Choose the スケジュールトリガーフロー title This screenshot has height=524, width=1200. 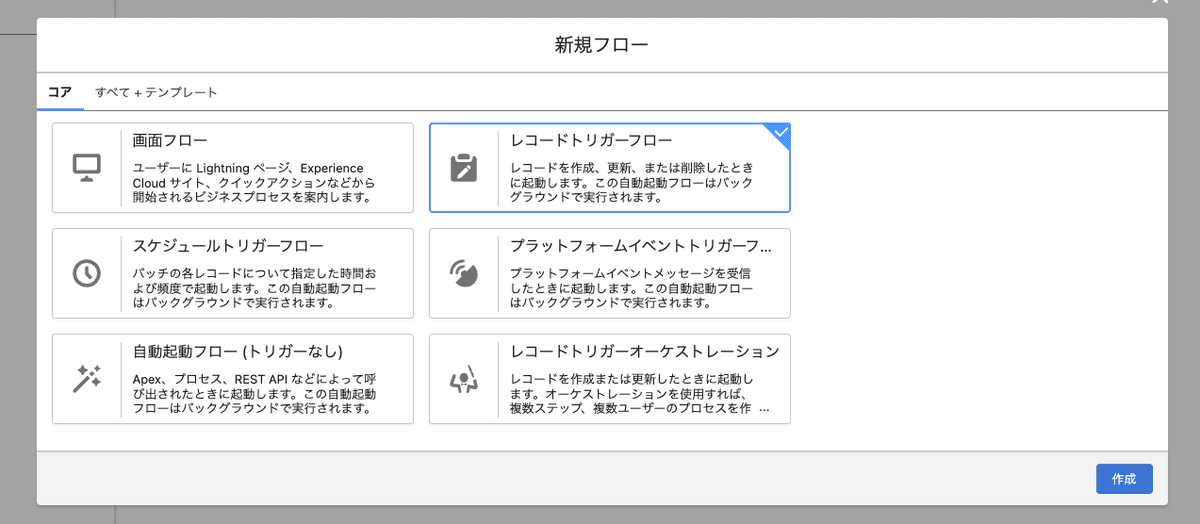tap(228, 246)
